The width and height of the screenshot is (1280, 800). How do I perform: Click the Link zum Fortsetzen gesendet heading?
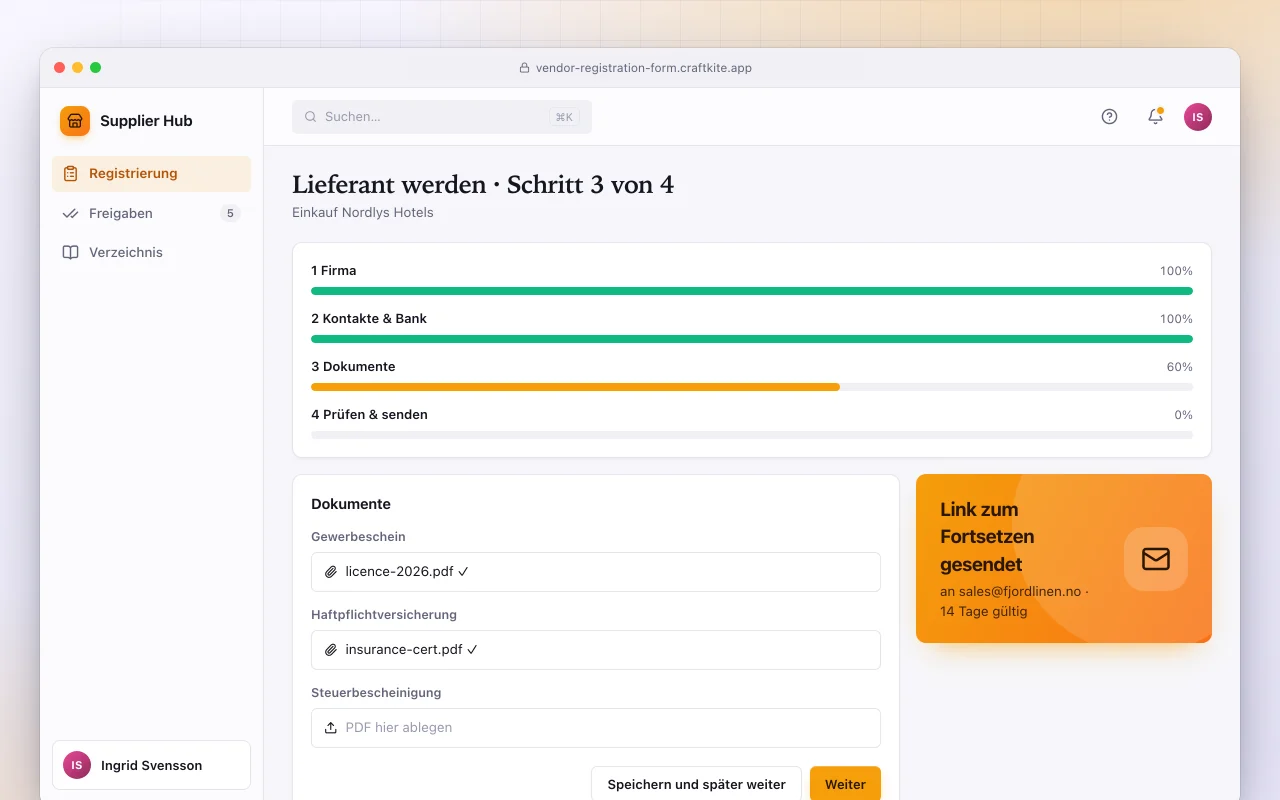987,537
